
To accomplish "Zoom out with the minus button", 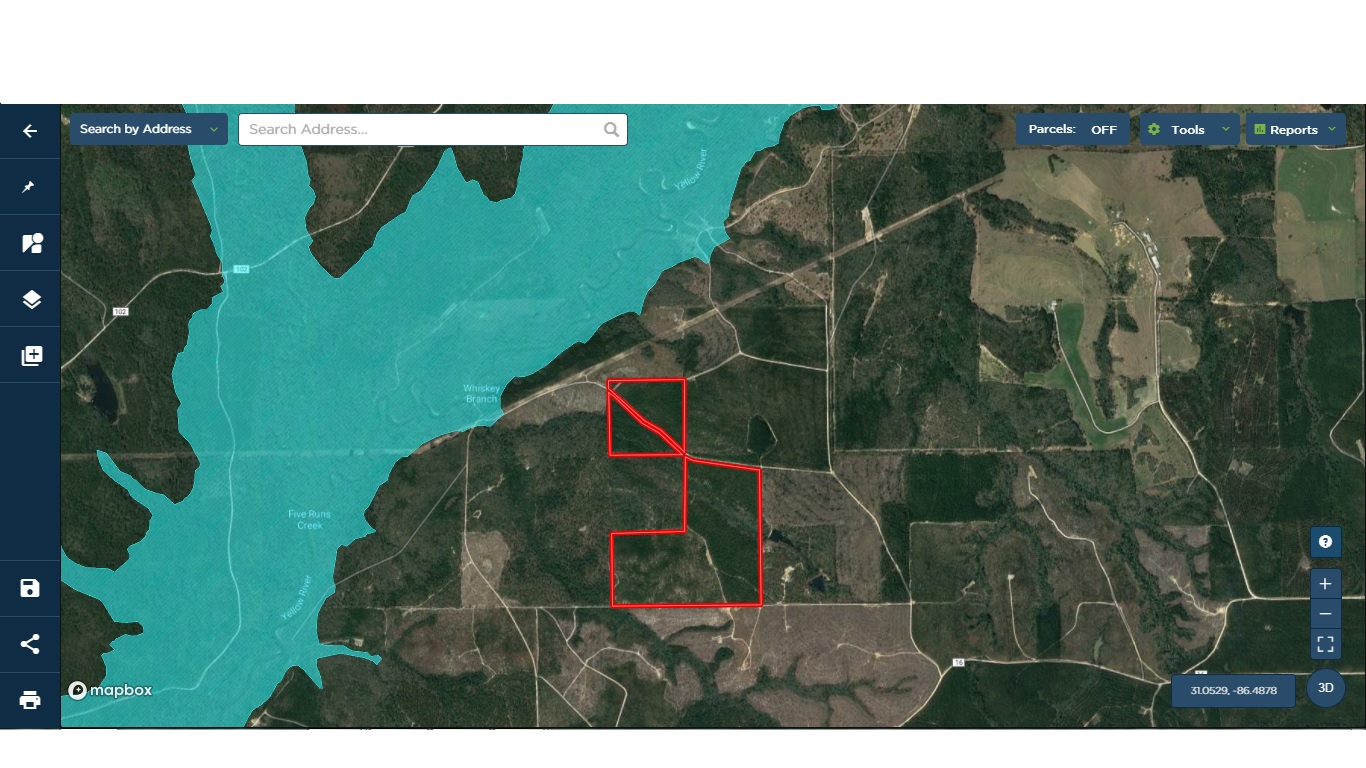I will 1325,613.
